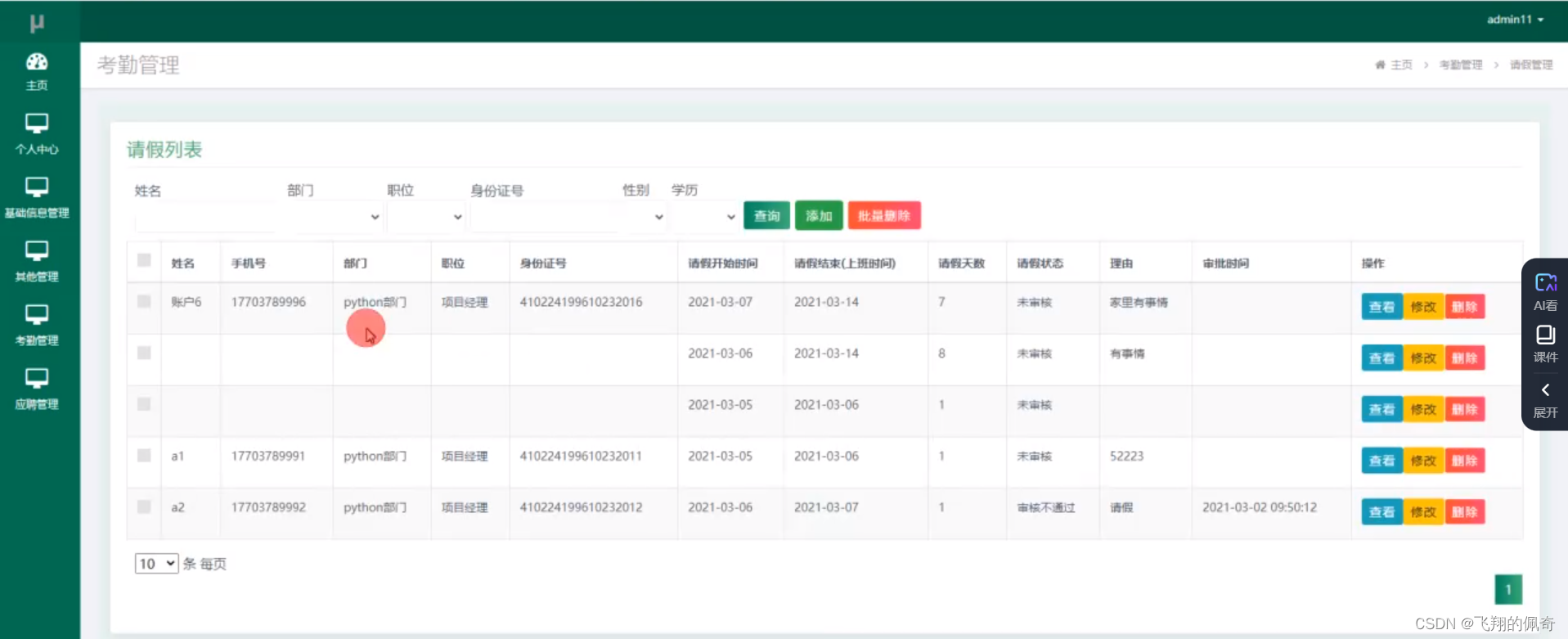Open 其他管理 in the sidebar
The image size is (1568, 639).
pos(37,262)
